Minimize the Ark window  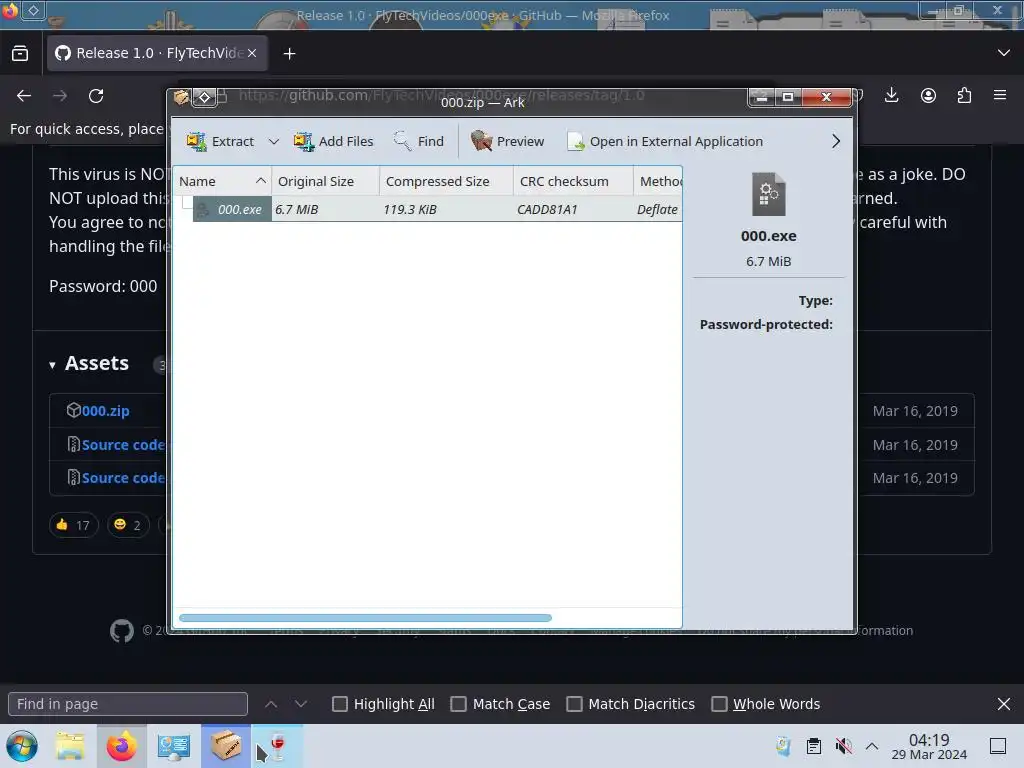coord(761,97)
